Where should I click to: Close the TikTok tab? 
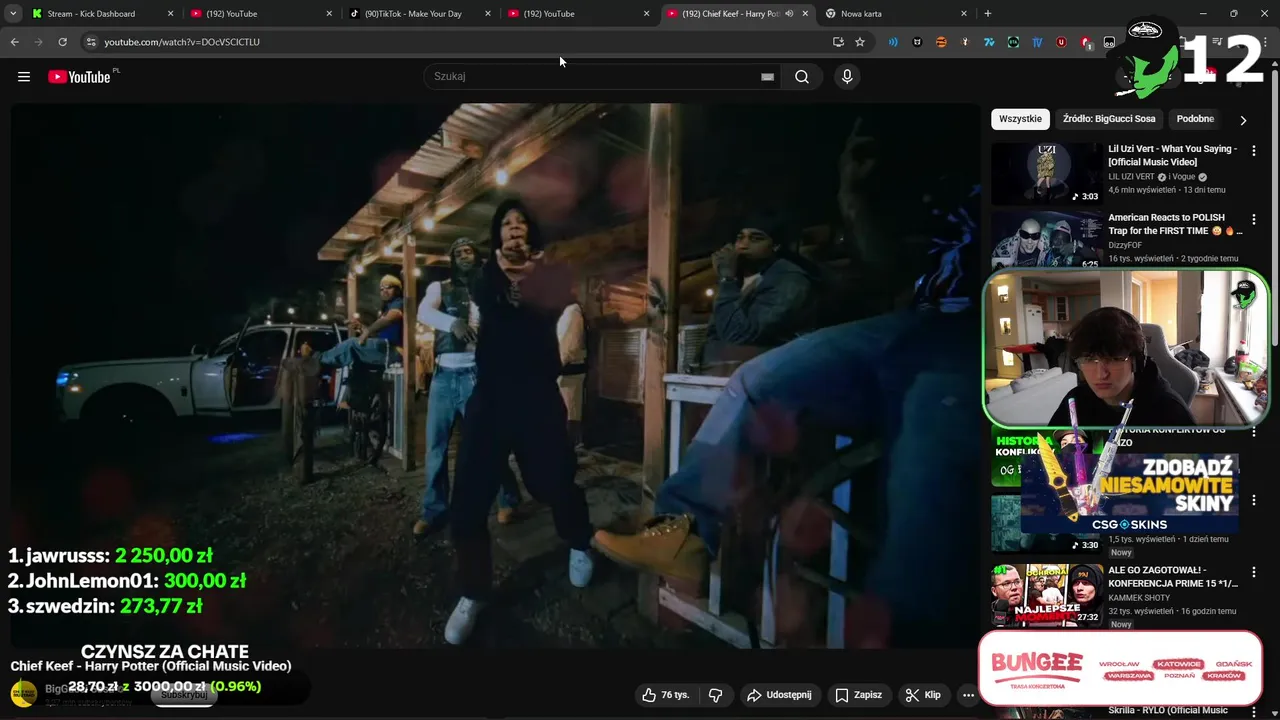tap(488, 14)
